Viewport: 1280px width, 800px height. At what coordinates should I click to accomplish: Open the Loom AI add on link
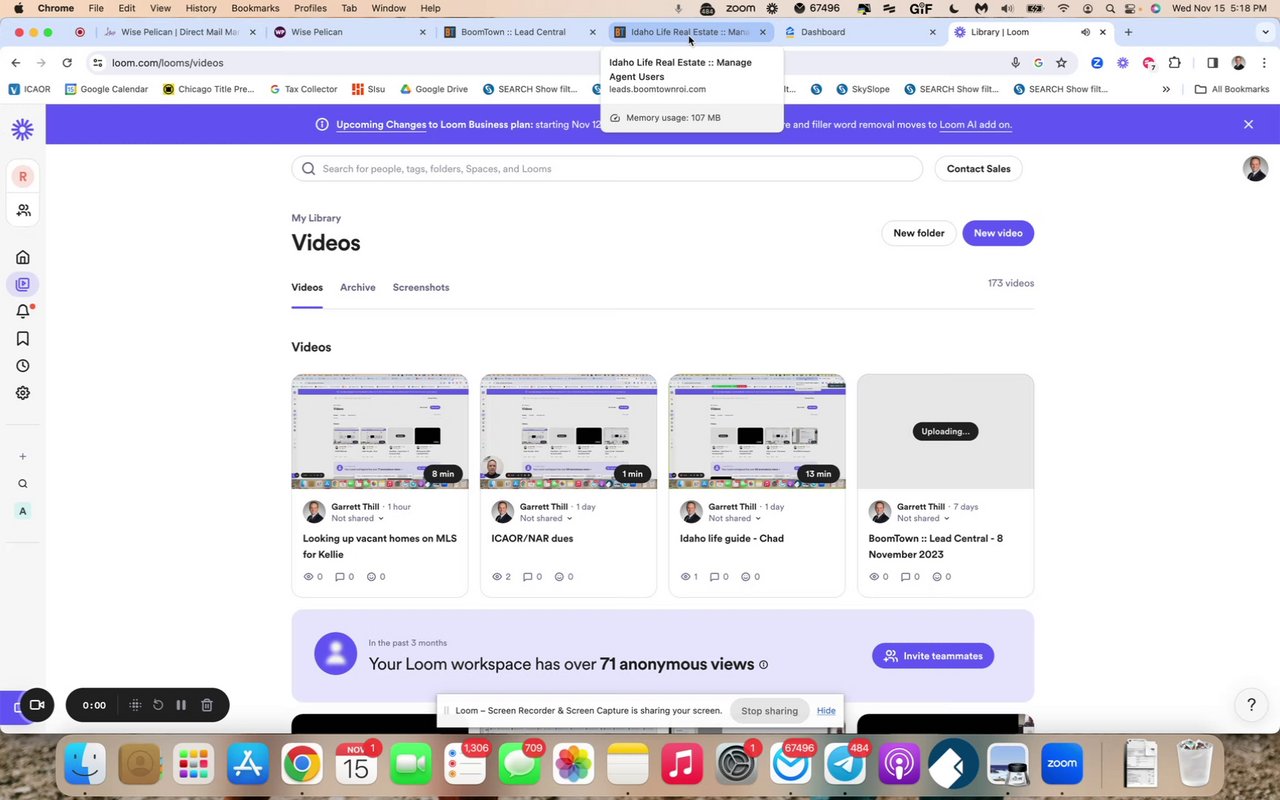point(976,125)
